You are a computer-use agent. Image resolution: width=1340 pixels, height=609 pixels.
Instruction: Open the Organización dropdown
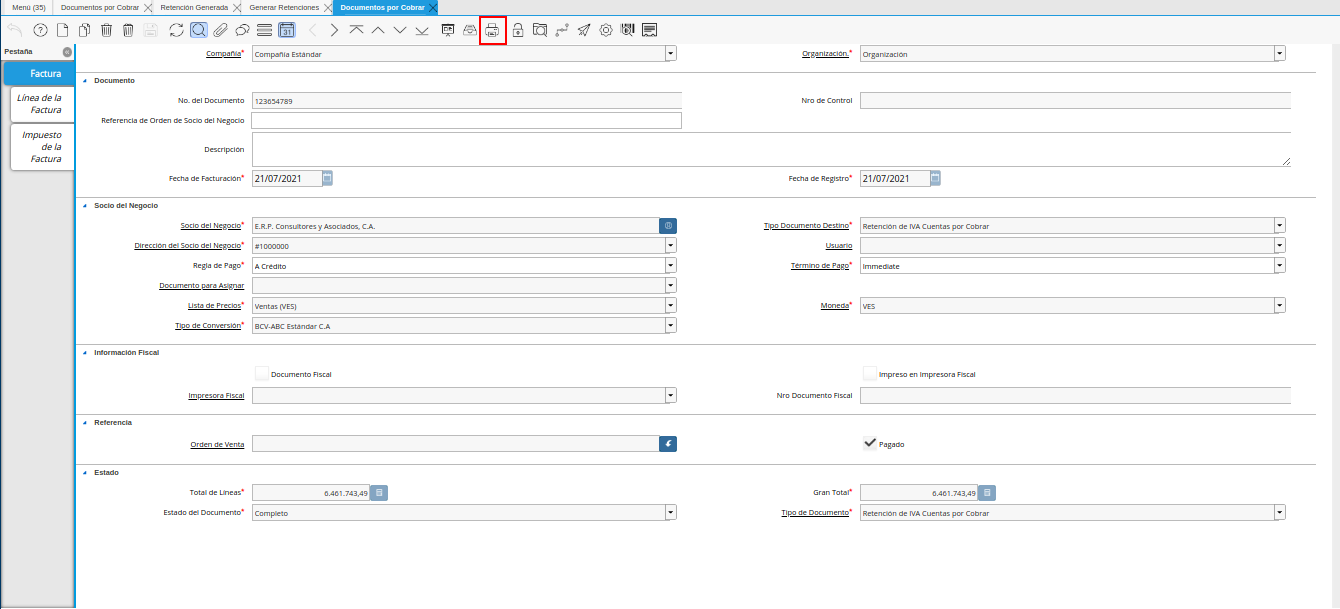pyautogui.click(x=1280, y=54)
